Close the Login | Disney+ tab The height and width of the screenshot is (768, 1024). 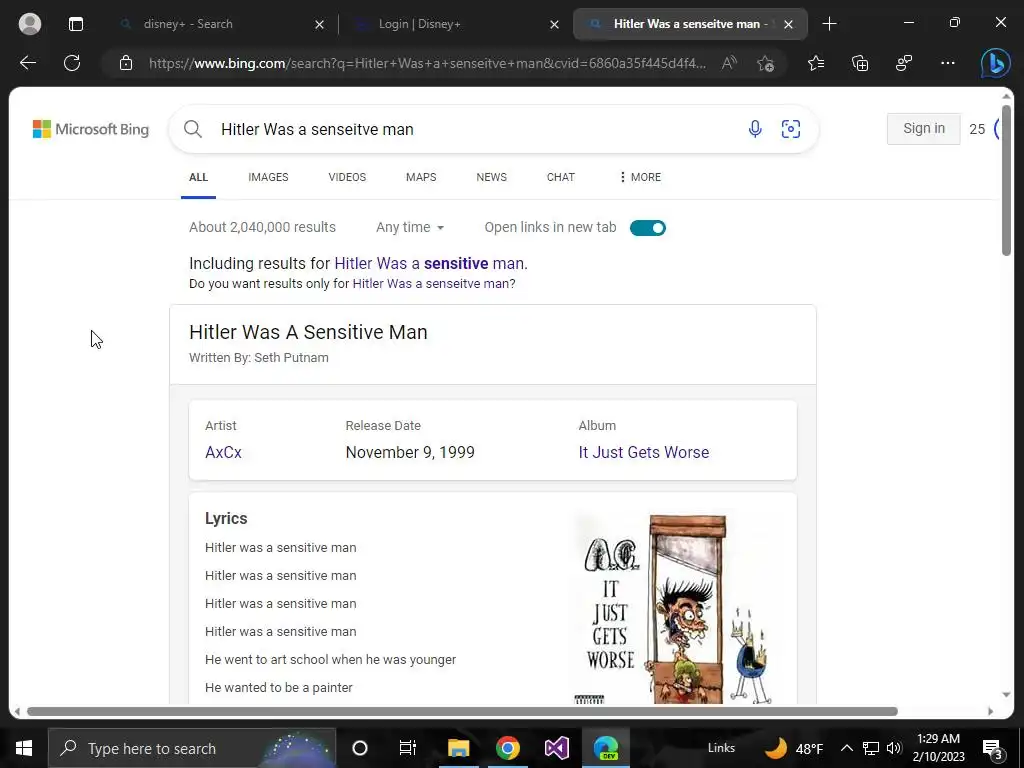point(554,24)
